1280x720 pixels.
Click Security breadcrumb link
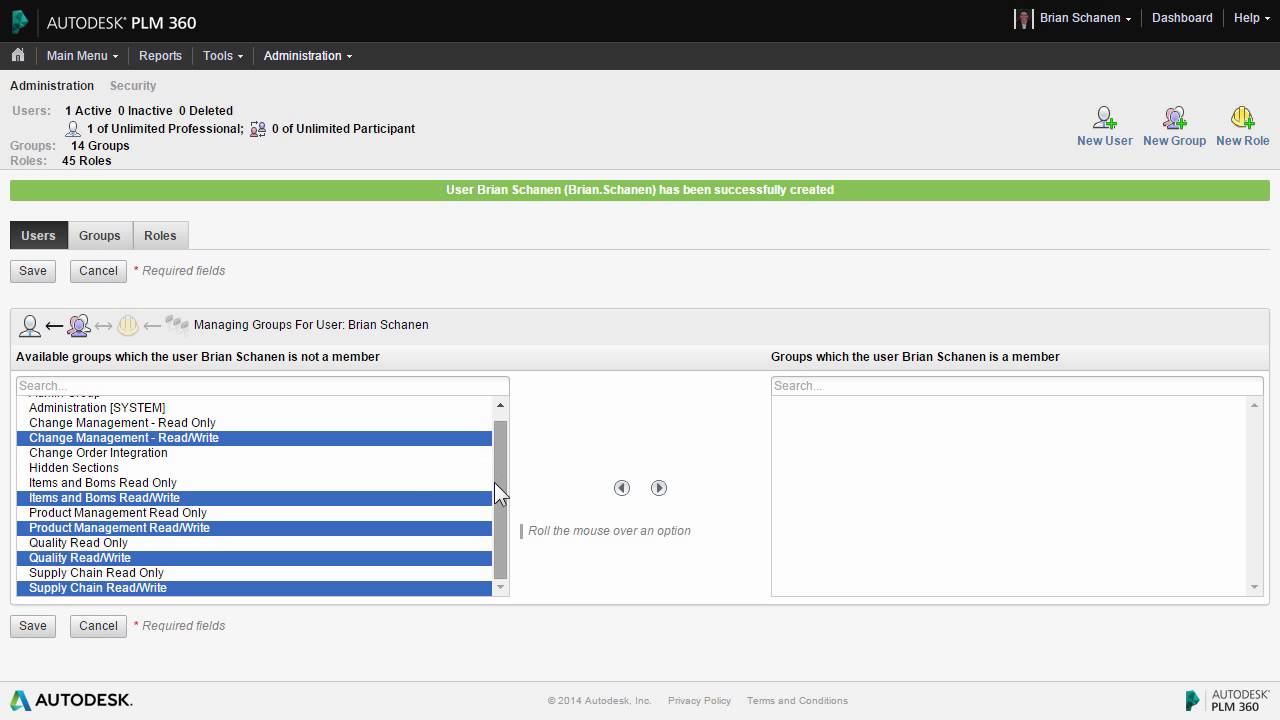click(133, 86)
